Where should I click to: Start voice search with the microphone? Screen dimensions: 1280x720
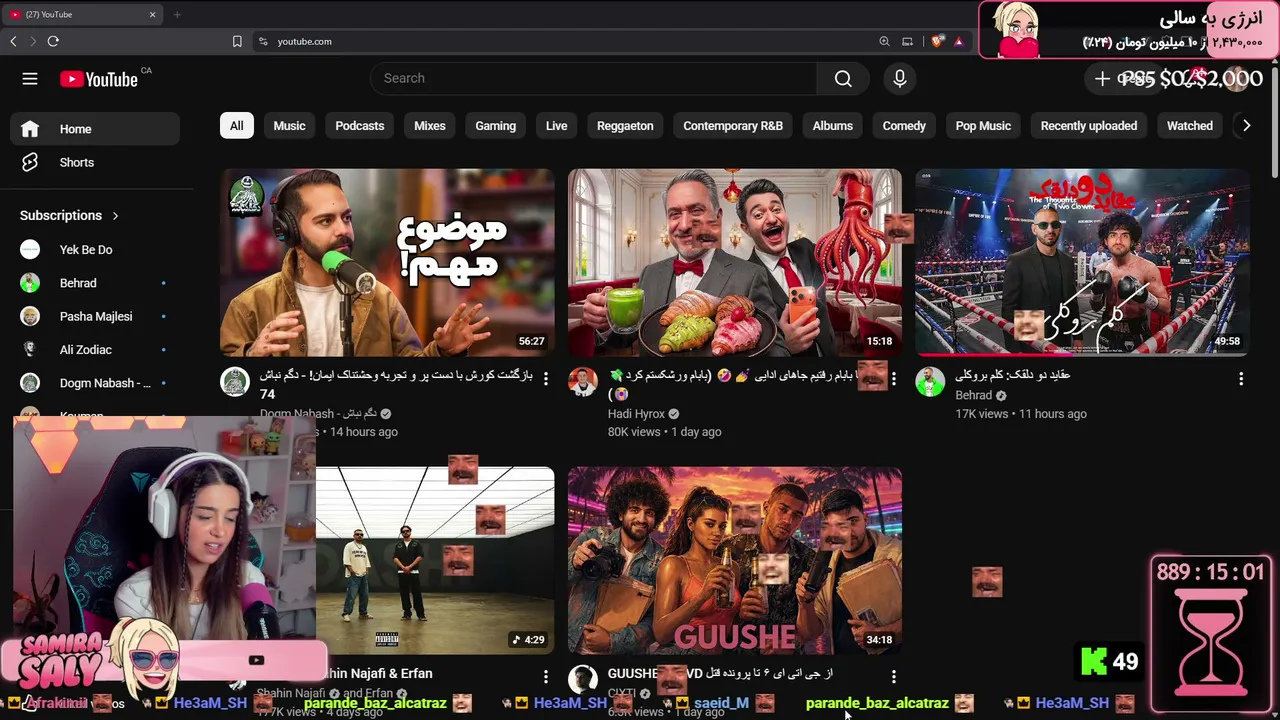[900, 79]
